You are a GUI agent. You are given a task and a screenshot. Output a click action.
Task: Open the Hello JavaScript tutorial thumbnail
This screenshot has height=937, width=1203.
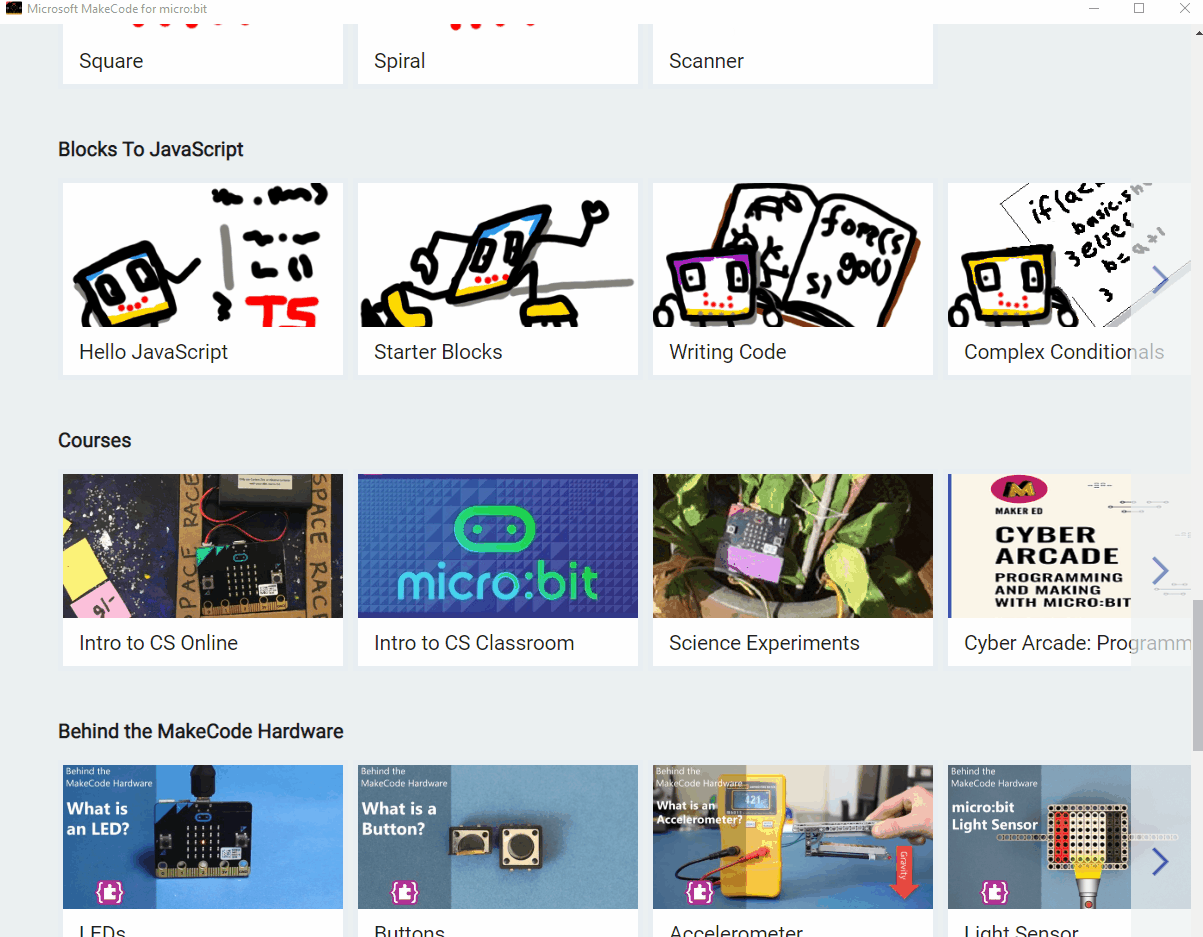[203, 255]
